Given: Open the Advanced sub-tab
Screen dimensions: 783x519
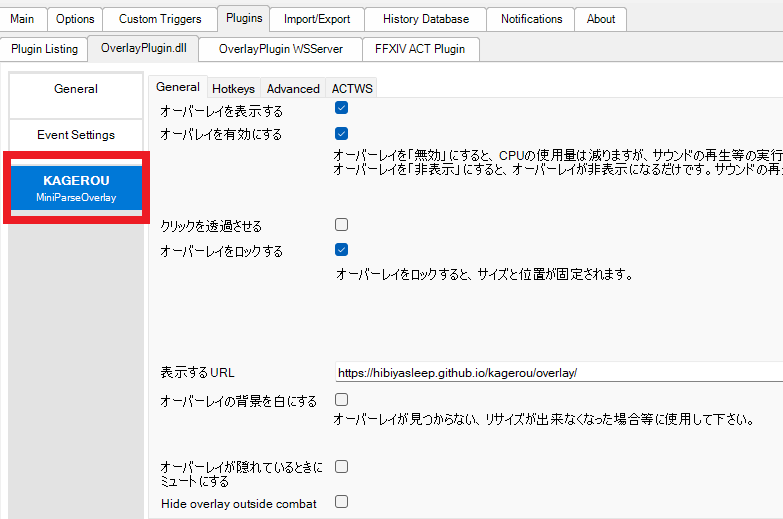Looking at the screenshot, I should point(293,89).
